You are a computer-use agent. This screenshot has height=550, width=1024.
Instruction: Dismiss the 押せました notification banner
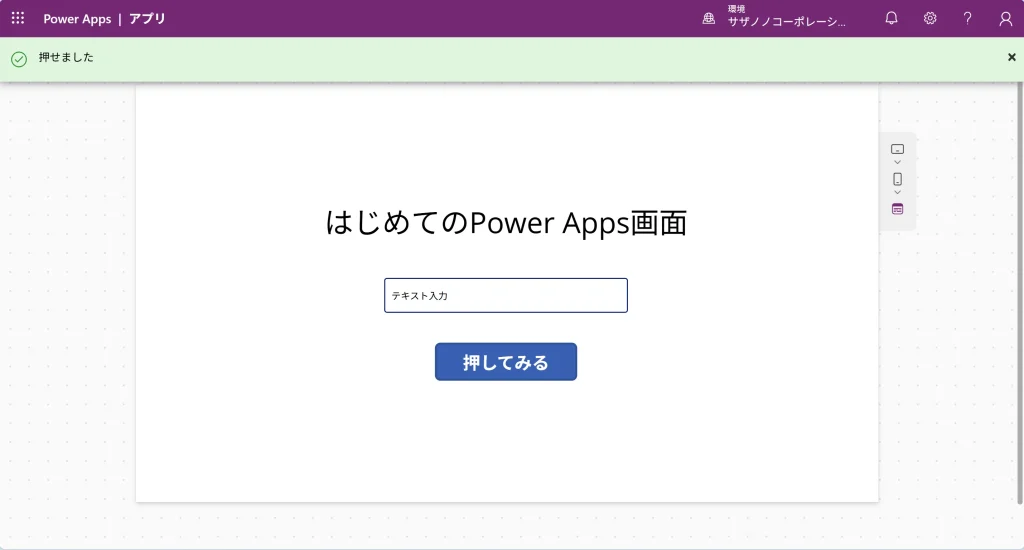tap(1011, 58)
